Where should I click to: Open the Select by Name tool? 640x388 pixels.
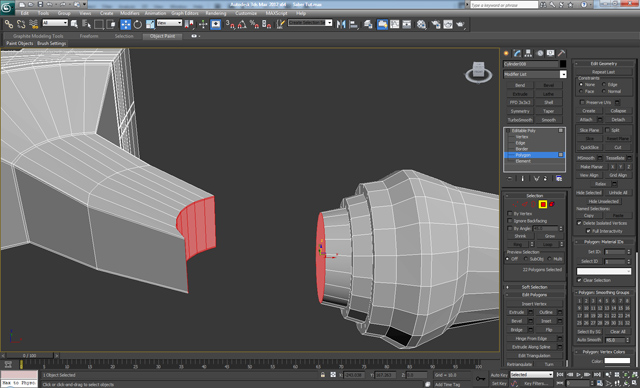coord(87,24)
